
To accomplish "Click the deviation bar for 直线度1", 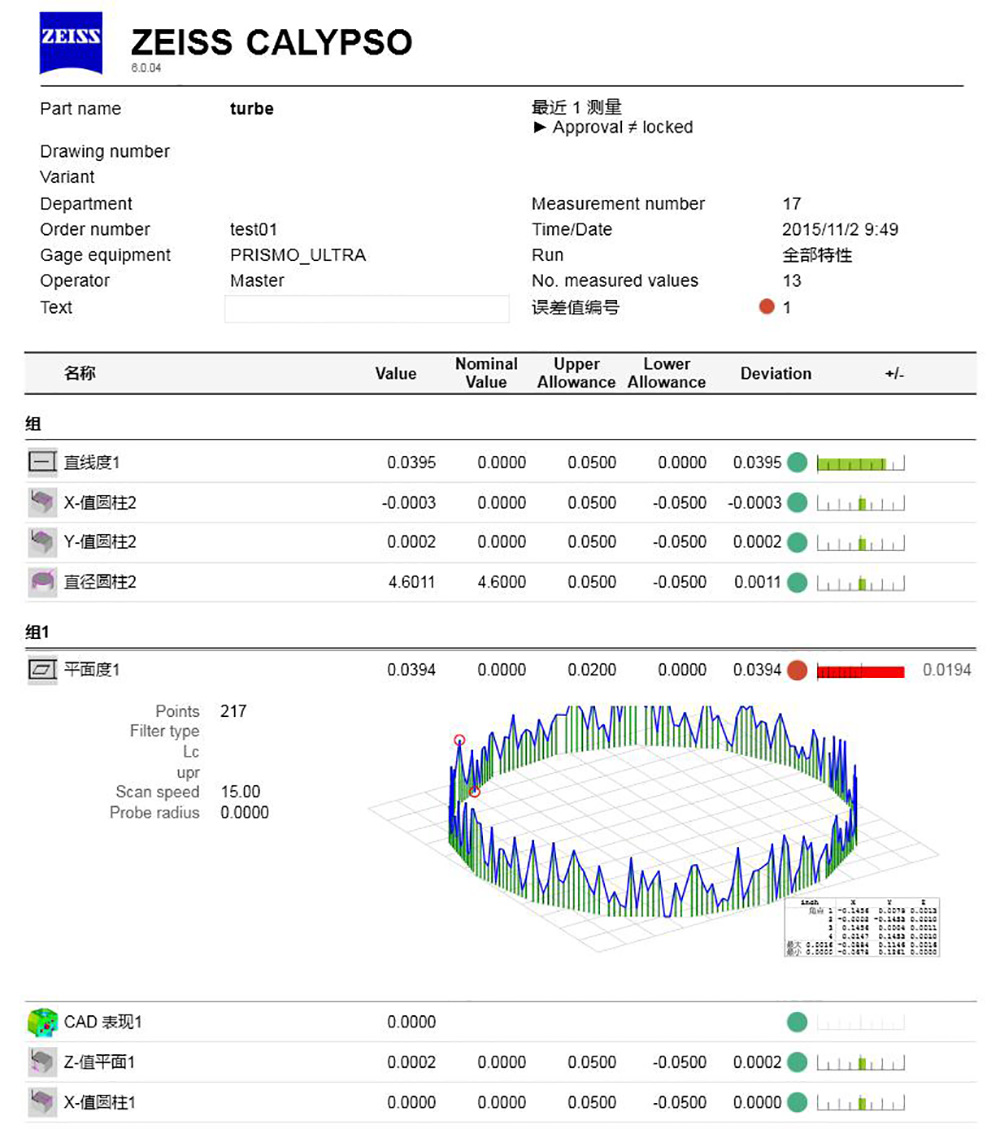I will pos(860,463).
